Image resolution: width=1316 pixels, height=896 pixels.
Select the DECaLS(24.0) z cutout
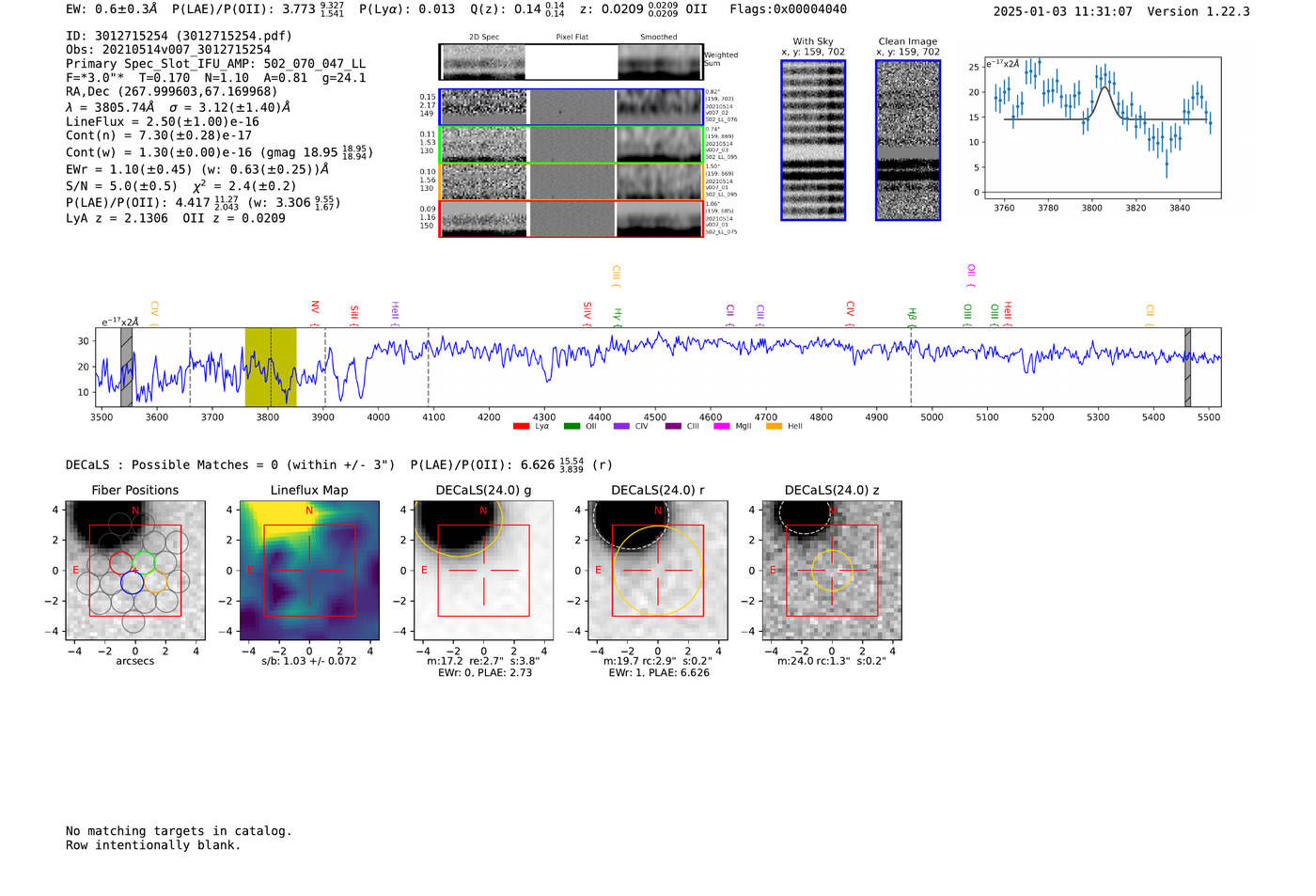(831, 570)
